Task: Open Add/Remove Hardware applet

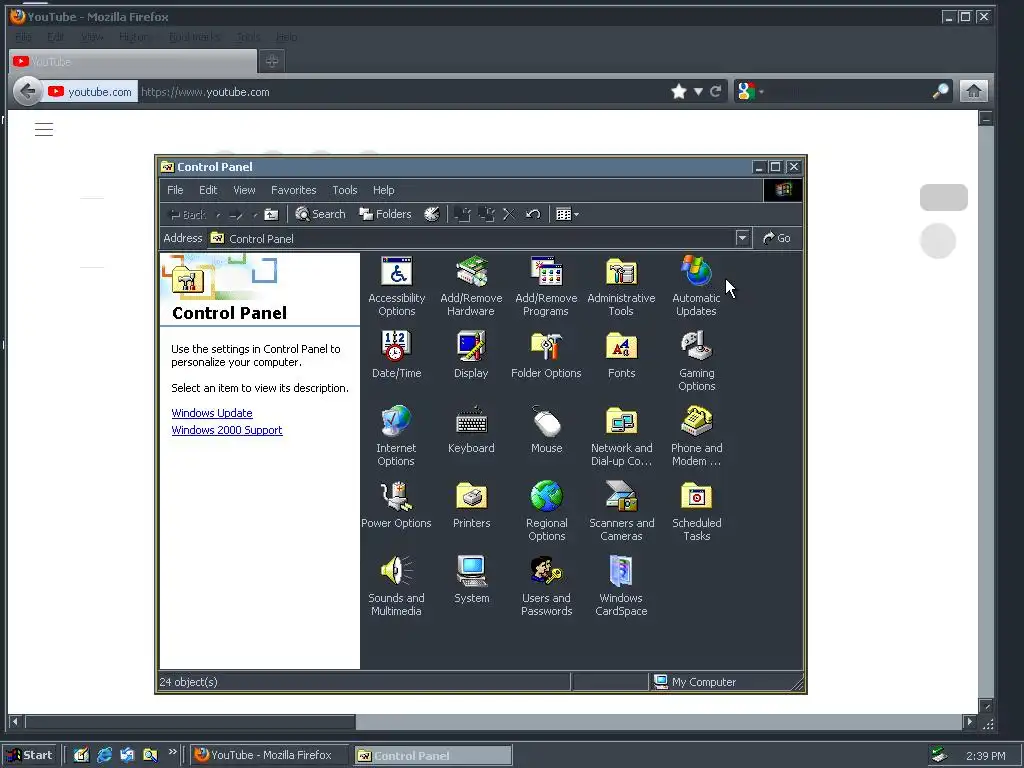Action: click(x=471, y=286)
